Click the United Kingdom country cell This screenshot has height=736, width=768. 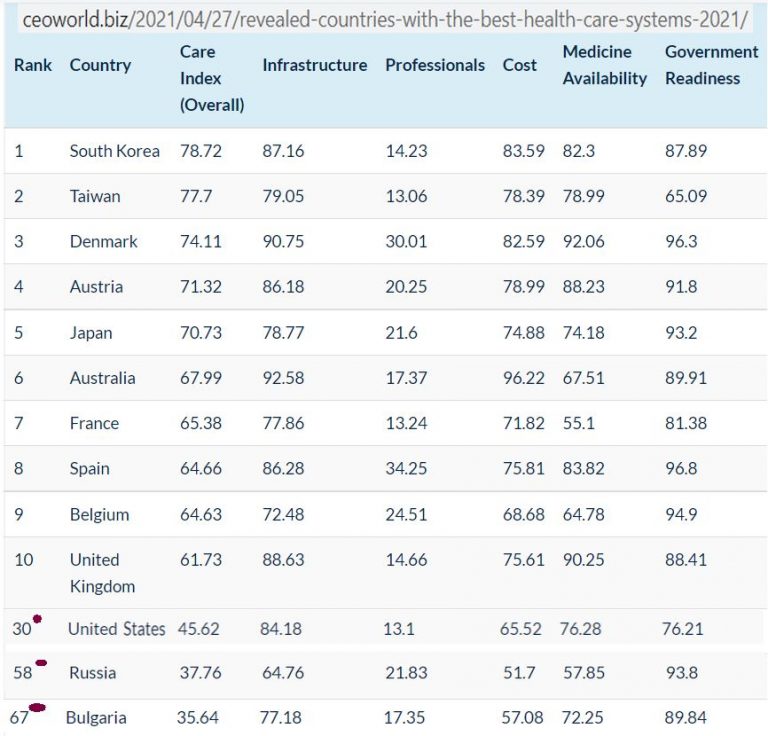pos(102,572)
